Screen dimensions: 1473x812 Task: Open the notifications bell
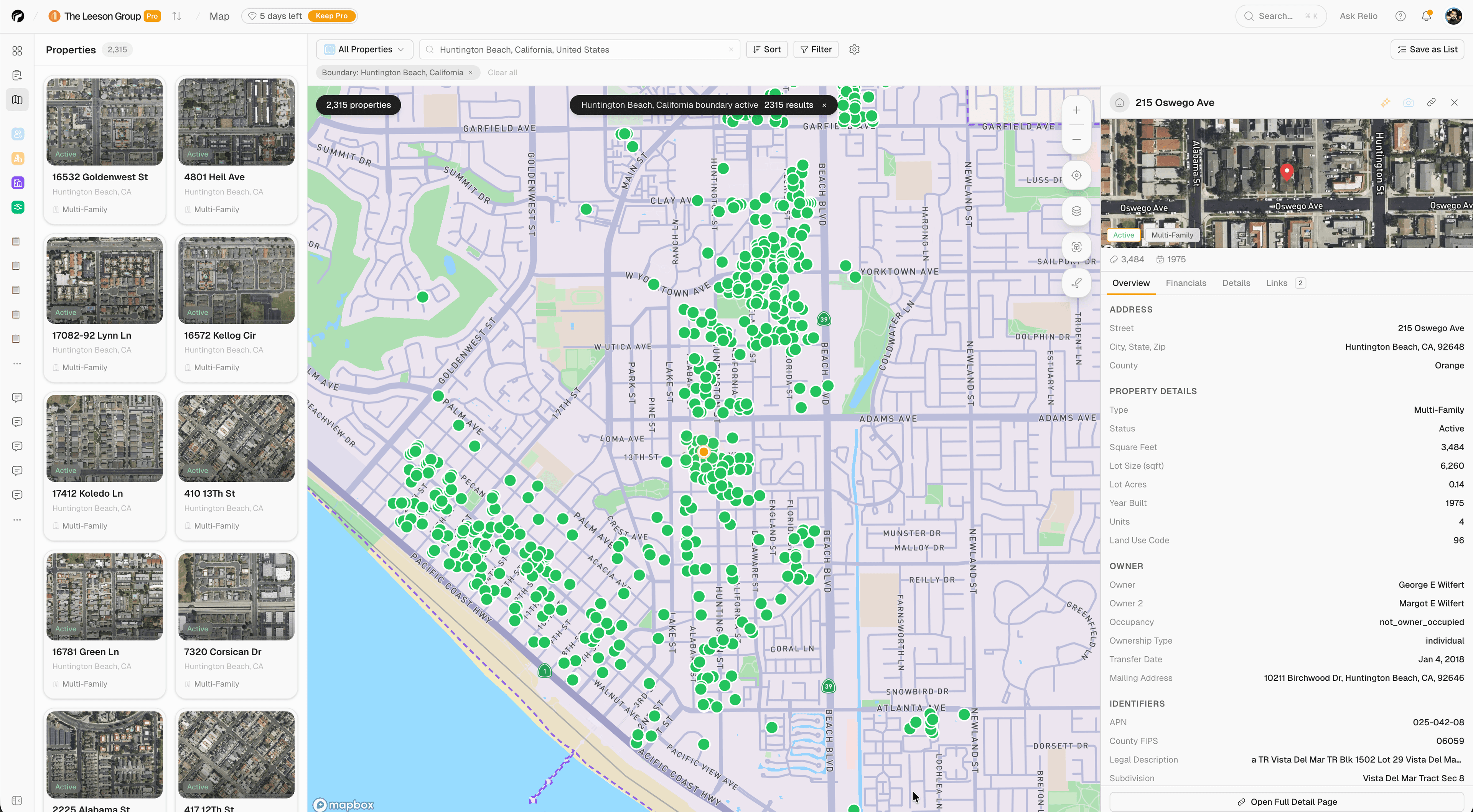point(1426,16)
